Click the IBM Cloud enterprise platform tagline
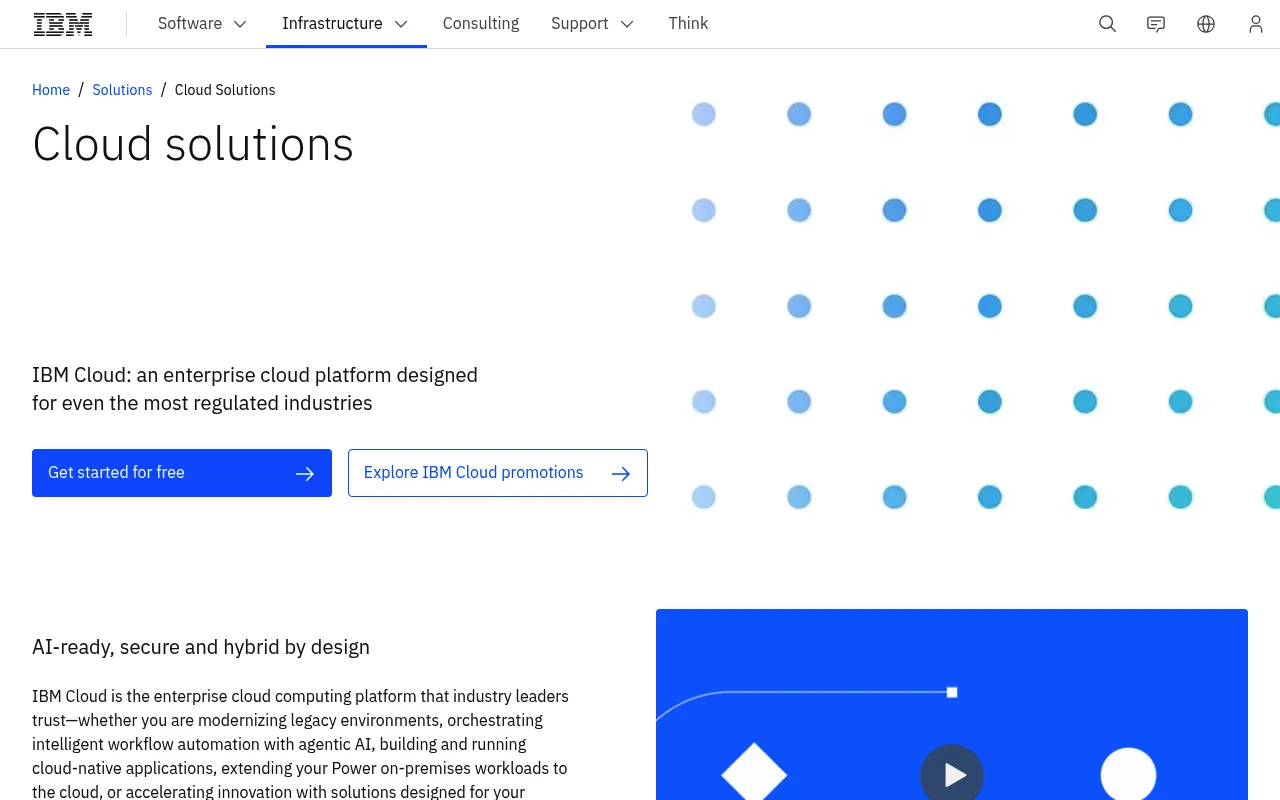 (255, 389)
